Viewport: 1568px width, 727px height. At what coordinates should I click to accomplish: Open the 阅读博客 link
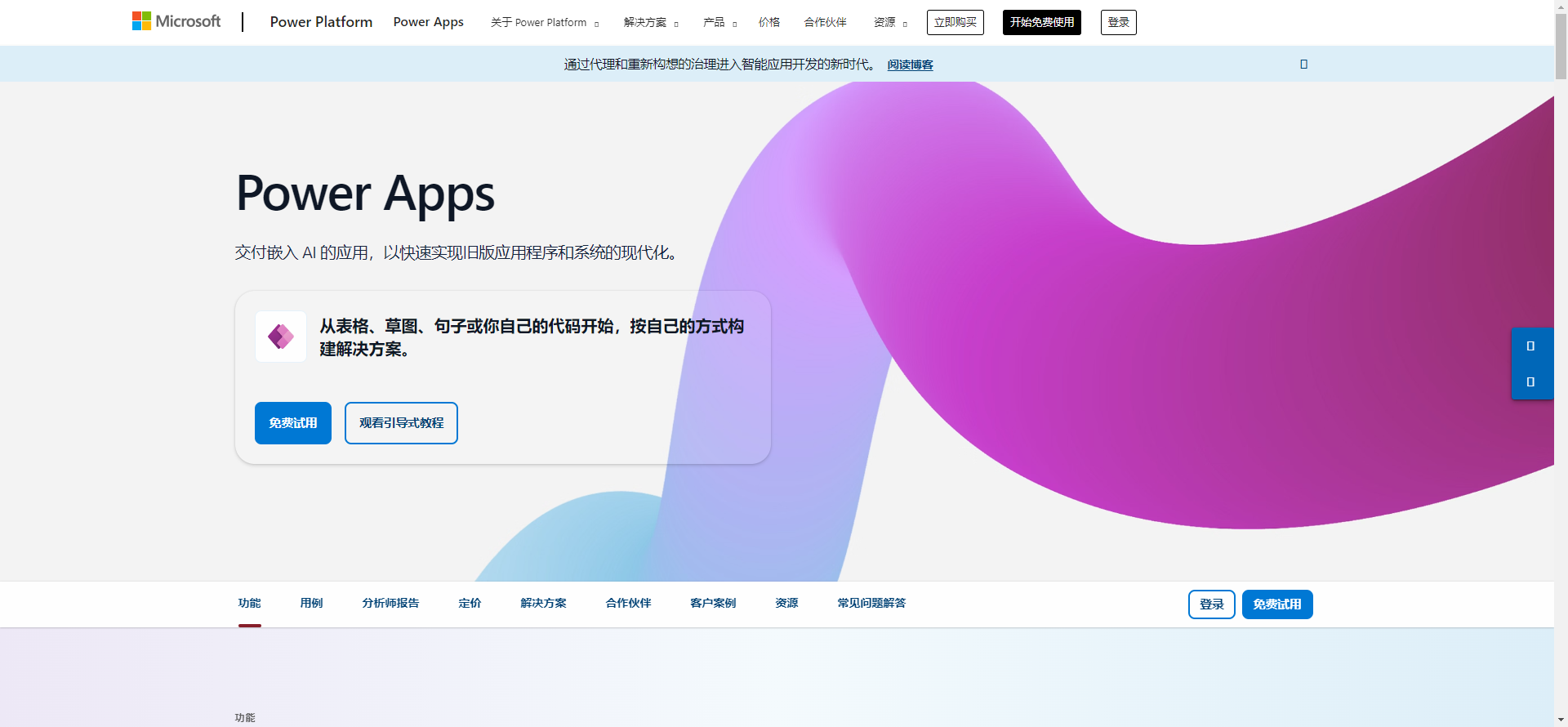pyautogui.click(x=910, y=65)
